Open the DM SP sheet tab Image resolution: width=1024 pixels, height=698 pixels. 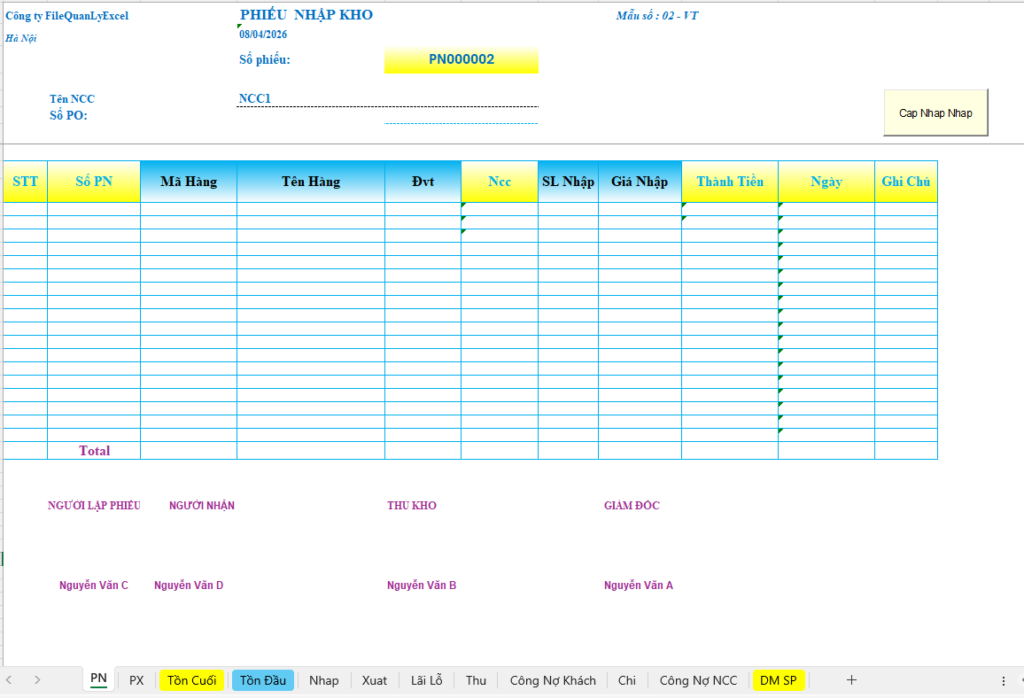(x=779, y=680)
